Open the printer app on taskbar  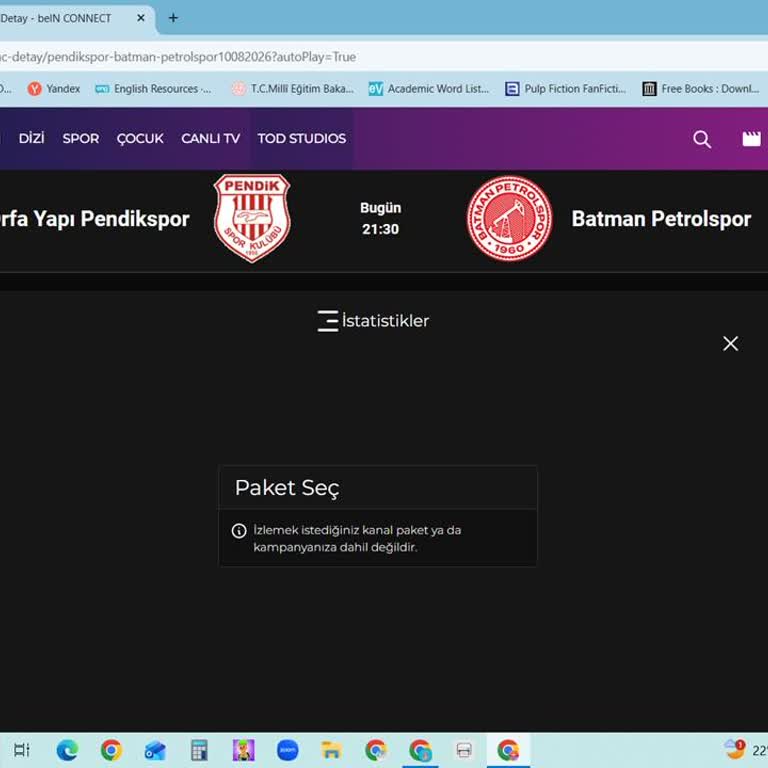click(x=464, y=750)
